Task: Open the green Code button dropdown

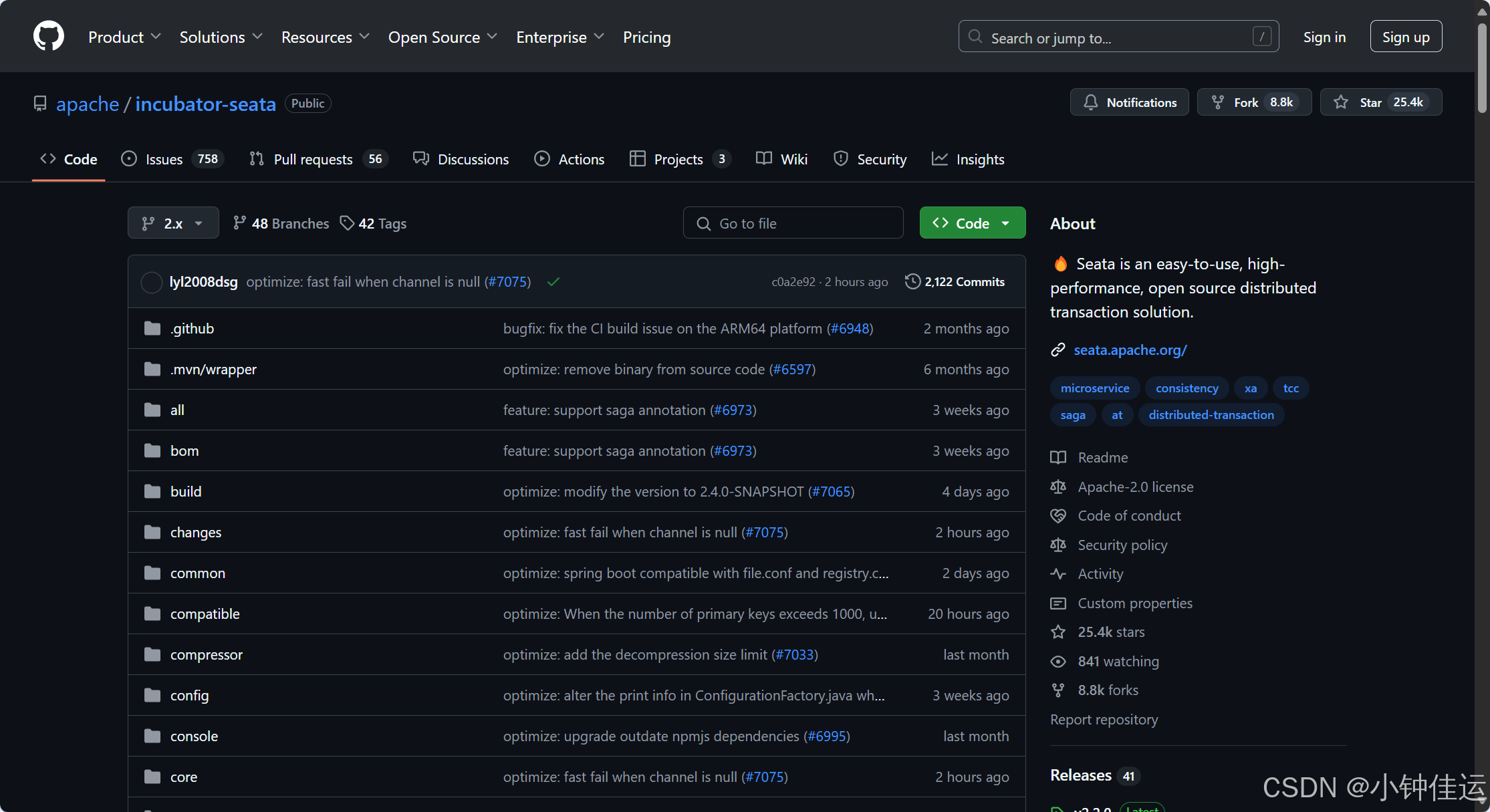Action: click(1006, 223)
